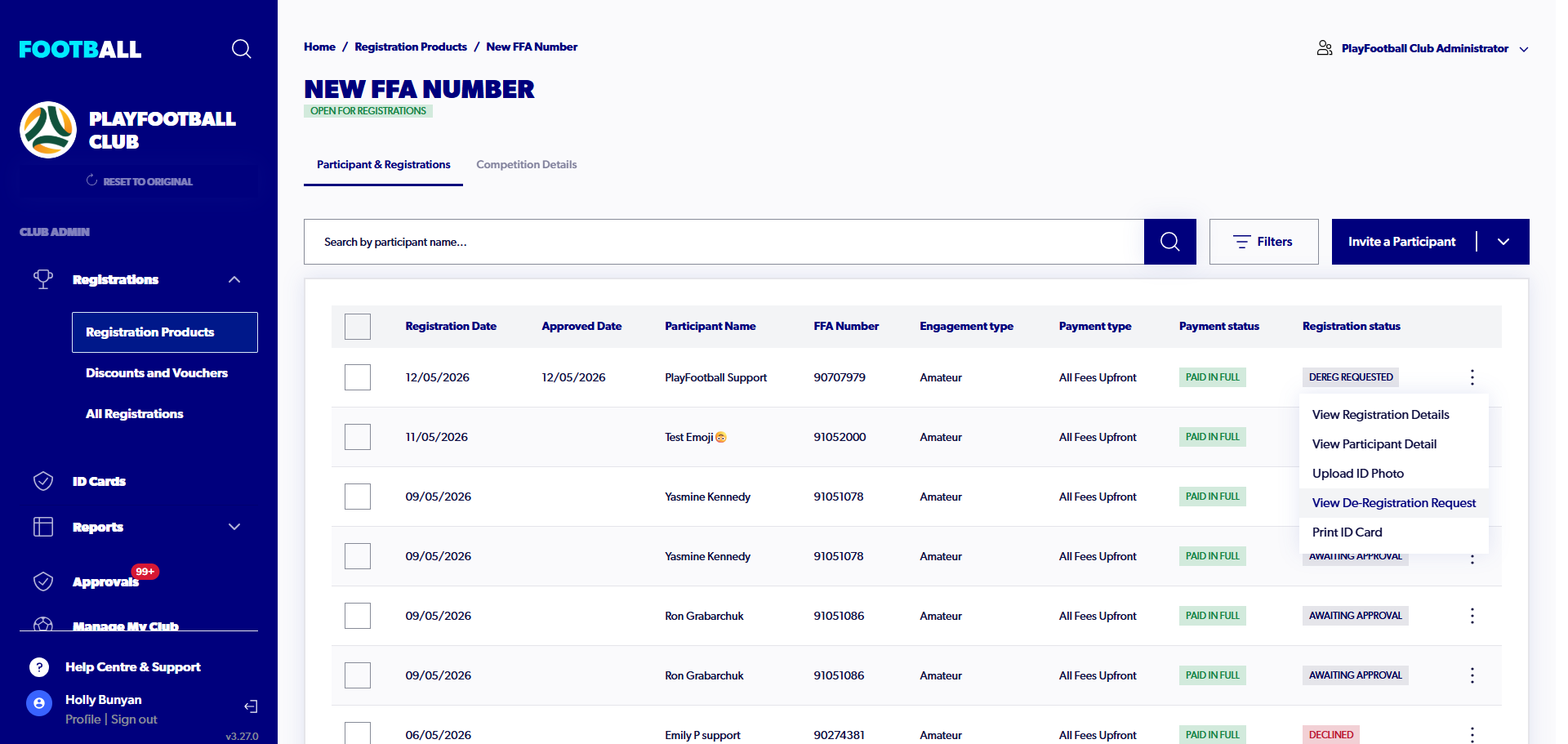Click the Approvals shield icon

pyautogui.click(x=43, y=581)
